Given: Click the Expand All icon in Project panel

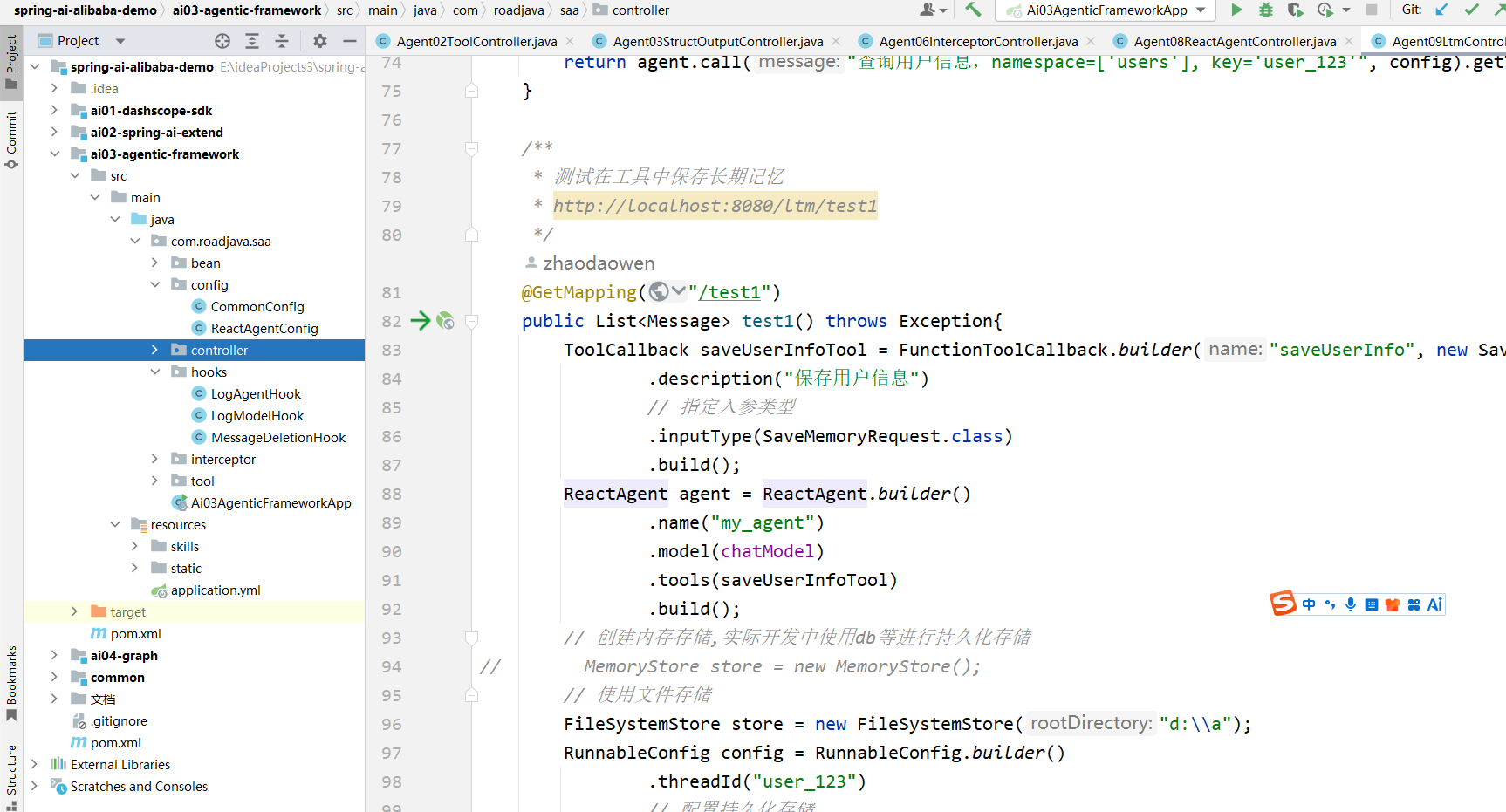Looking at the screenshot, I should point(252,41).
